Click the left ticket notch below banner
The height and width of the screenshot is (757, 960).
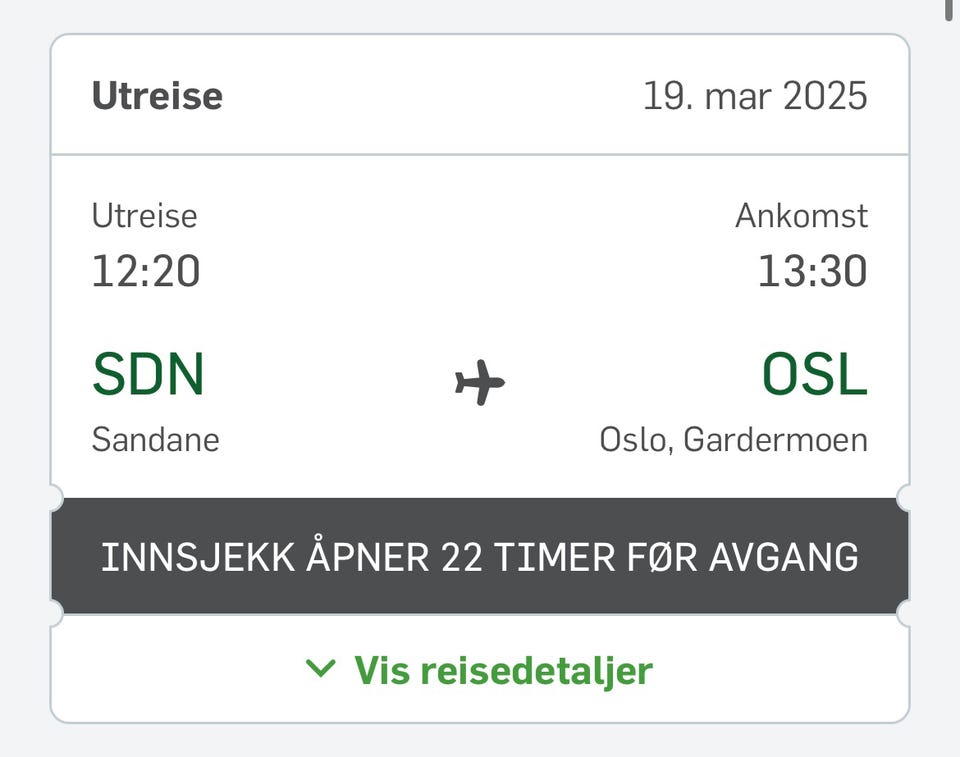coord(54,614)
